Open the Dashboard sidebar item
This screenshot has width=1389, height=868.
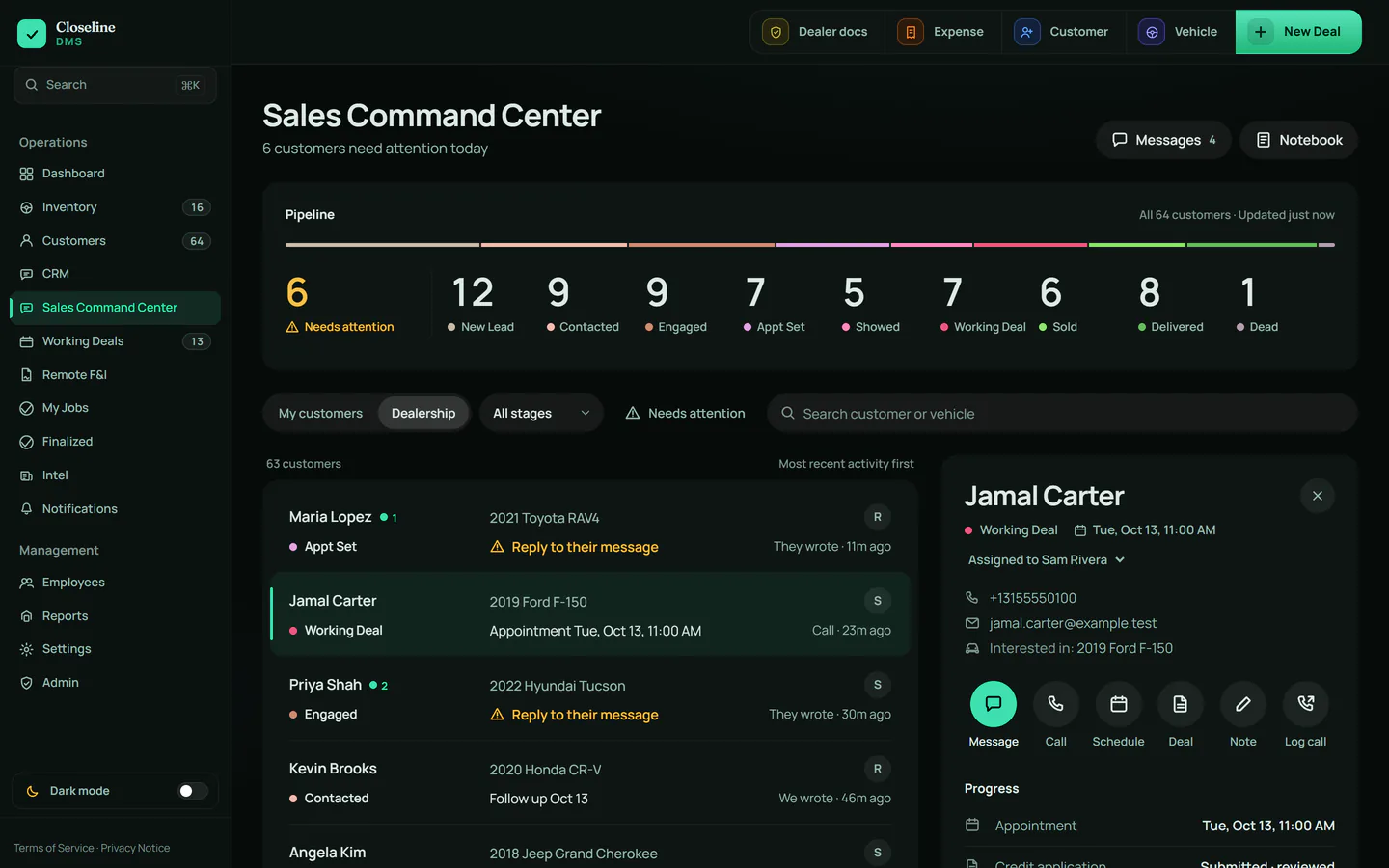point(115,174)
